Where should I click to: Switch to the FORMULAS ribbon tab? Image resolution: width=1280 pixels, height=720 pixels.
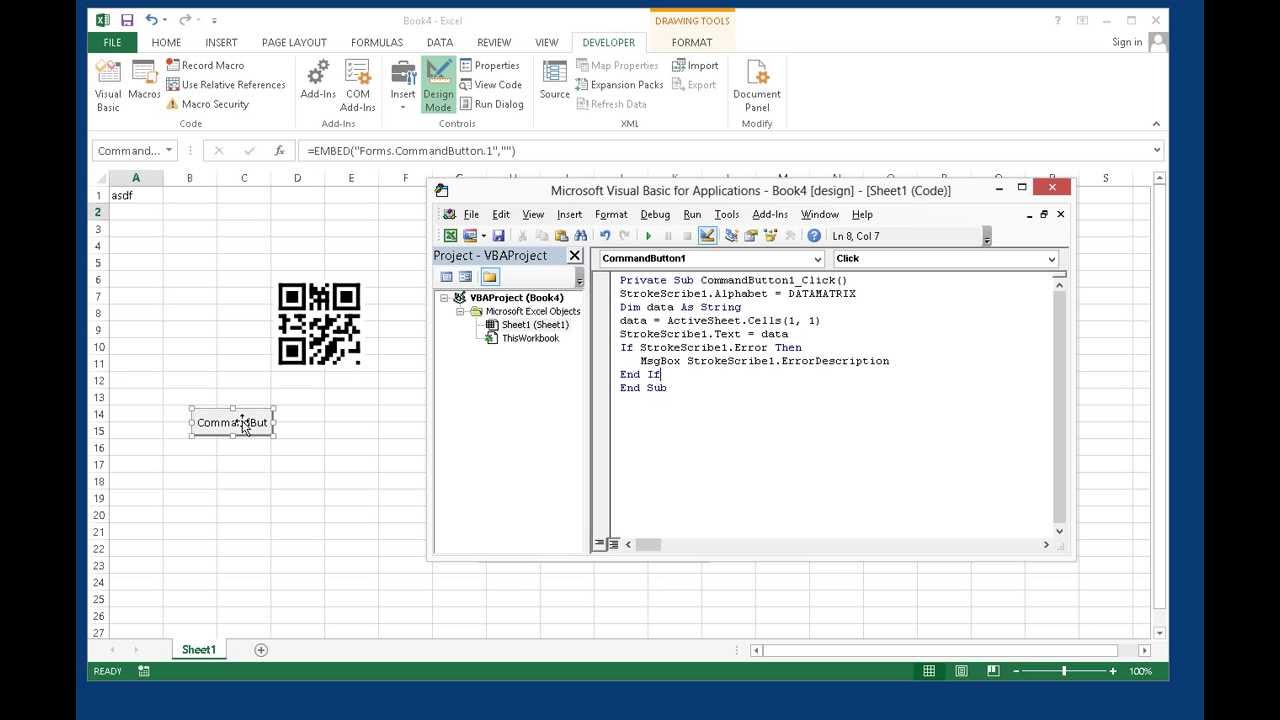pyautogui.click(x=377, y=42)
